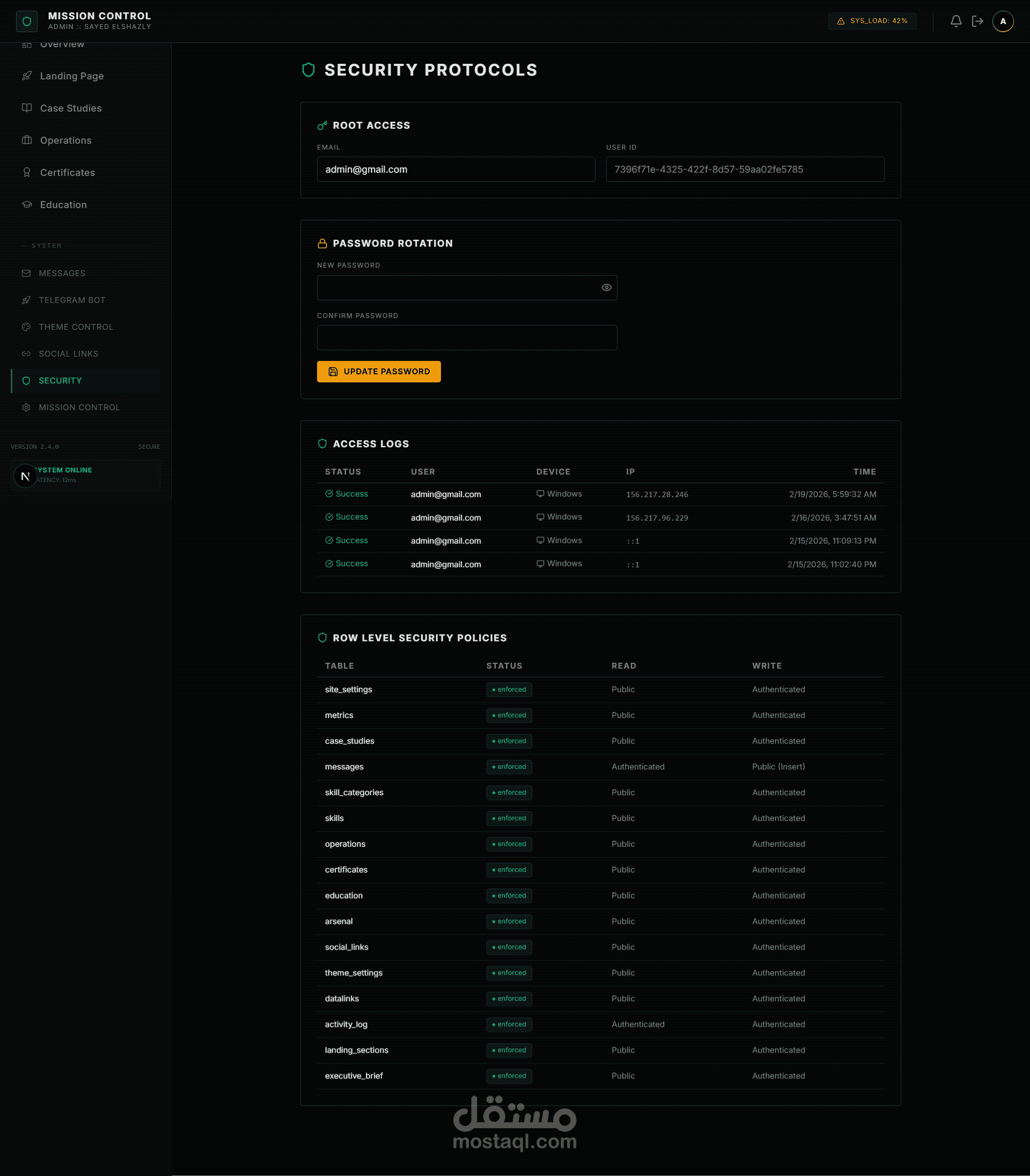Open Certificates in sidebar

coord(67,172)
